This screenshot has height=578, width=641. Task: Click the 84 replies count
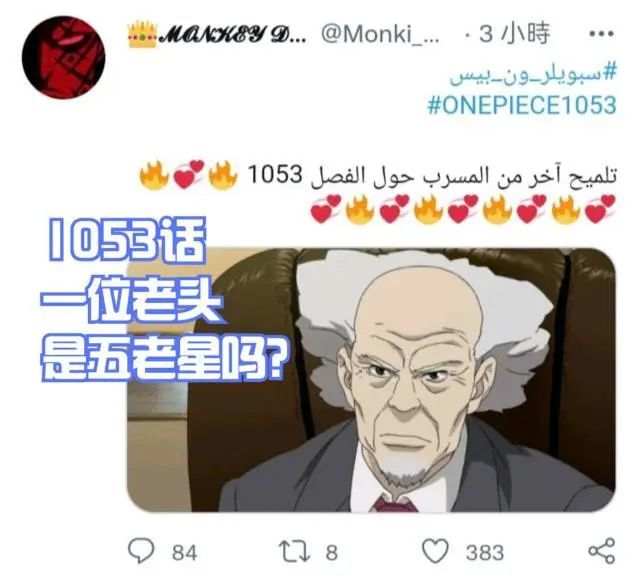tap(184, 553)
